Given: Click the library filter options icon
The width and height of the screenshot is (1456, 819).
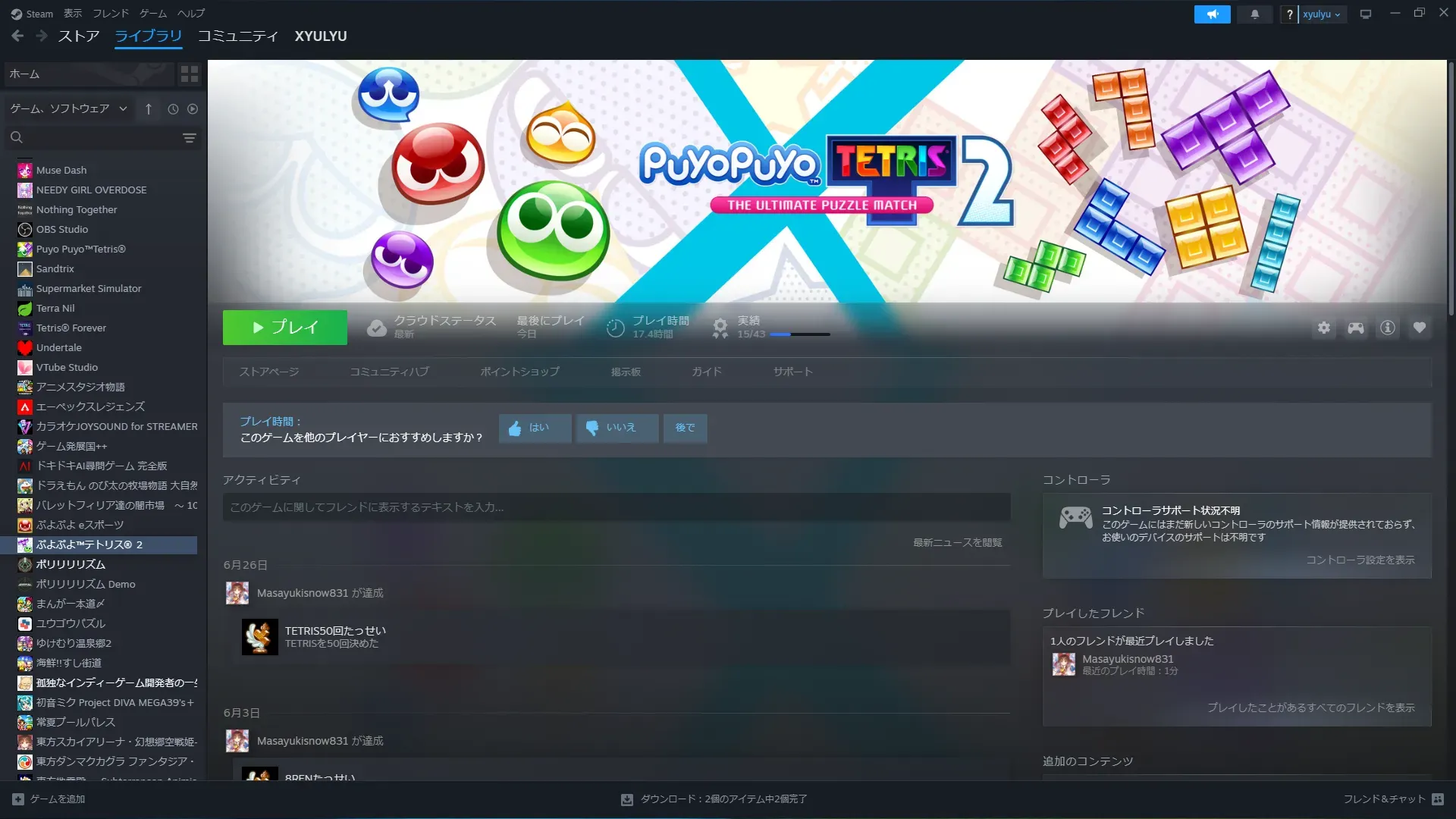Looking at the screenshot, I should point(189,137).
